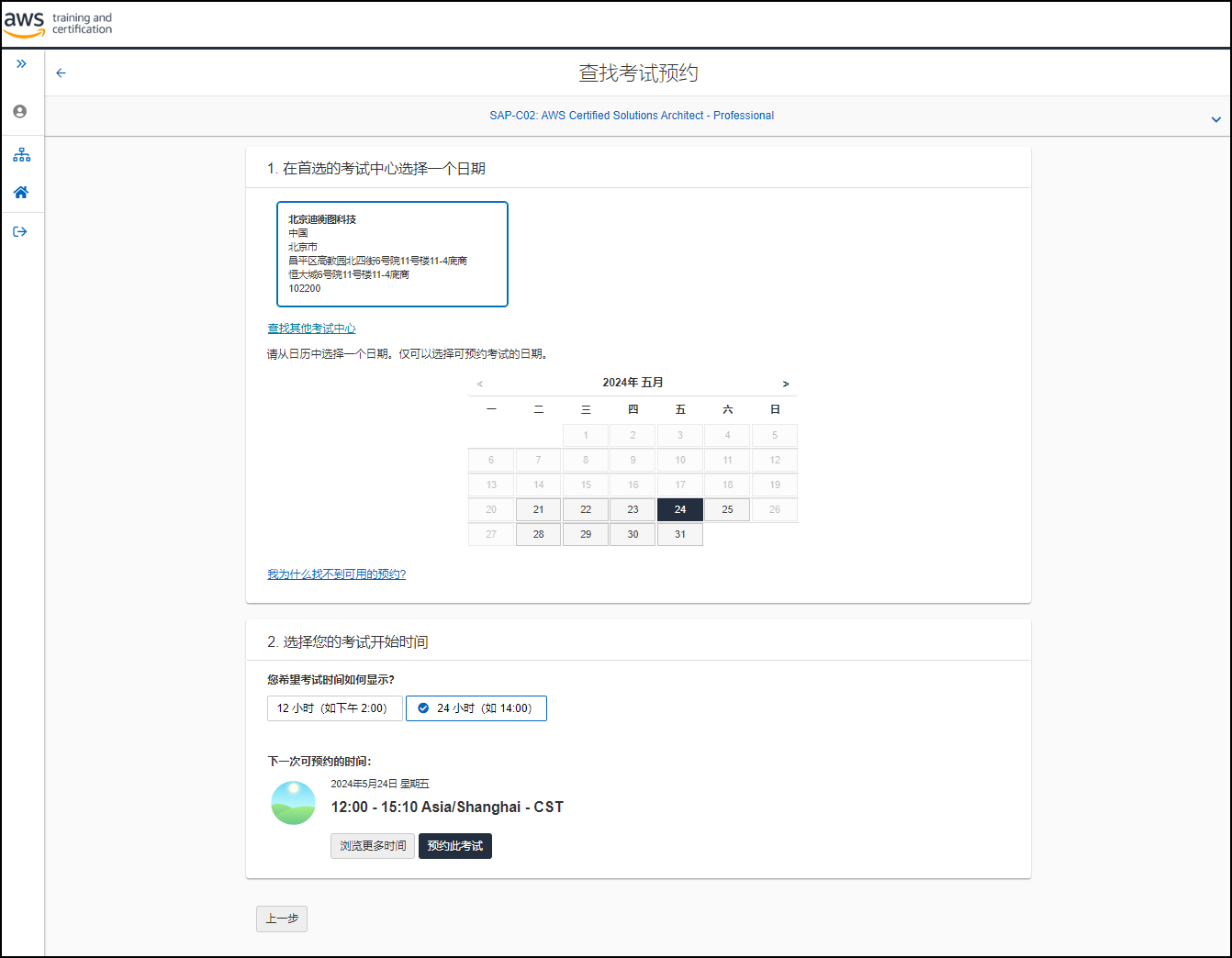This screenshot has width=1232, height=958.
Task: Choose 24 小时 time display format
Action: pyautogui.click(x=476, y=708)
